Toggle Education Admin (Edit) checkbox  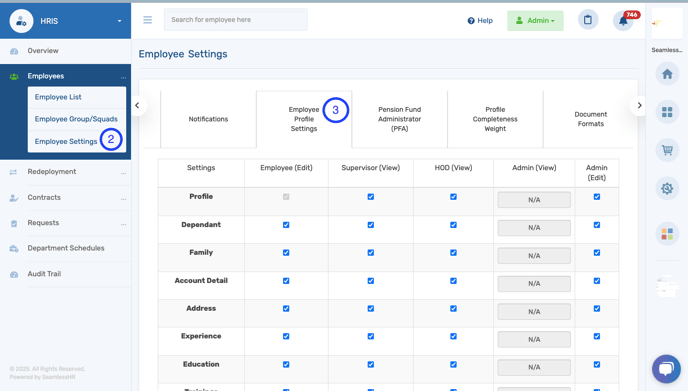point(597,364)
